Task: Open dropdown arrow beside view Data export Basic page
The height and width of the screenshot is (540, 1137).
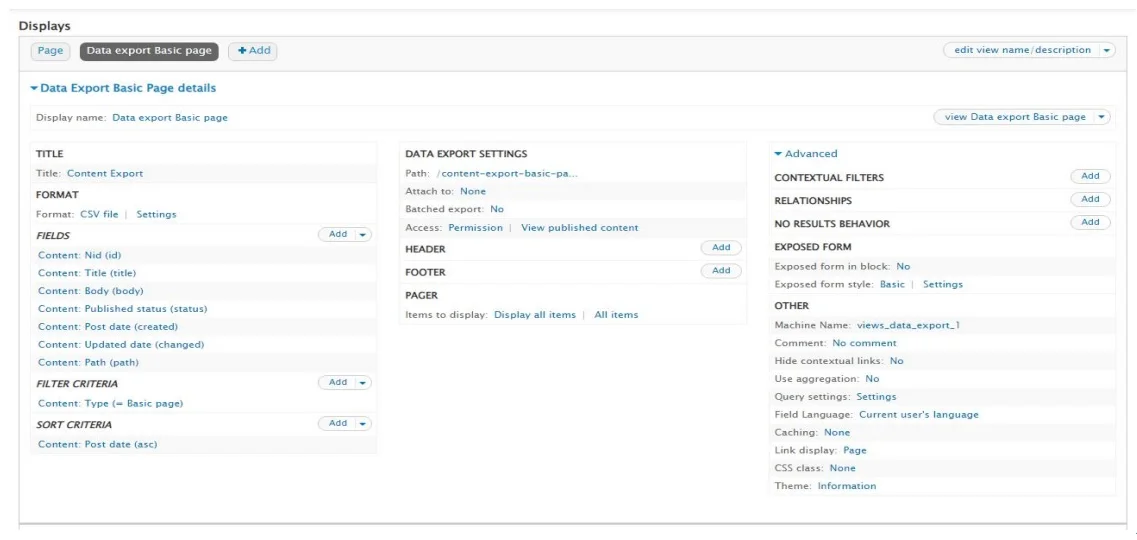Action: coord(1101,117)
